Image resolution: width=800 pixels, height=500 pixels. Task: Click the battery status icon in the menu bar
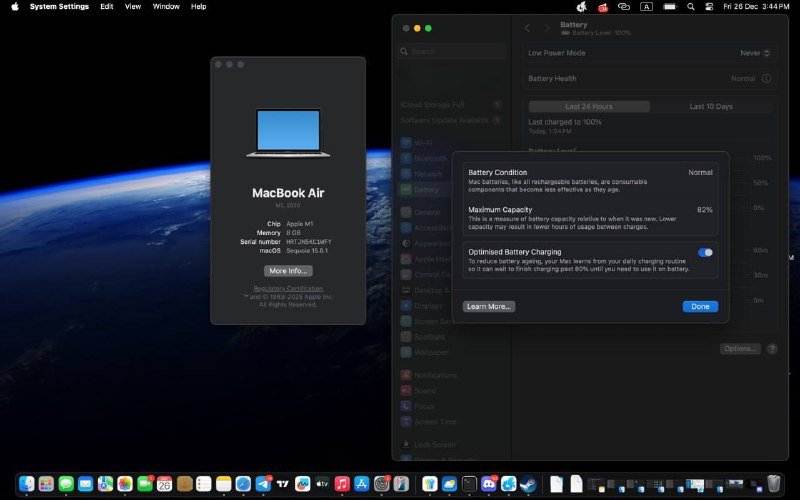[669, 7]
